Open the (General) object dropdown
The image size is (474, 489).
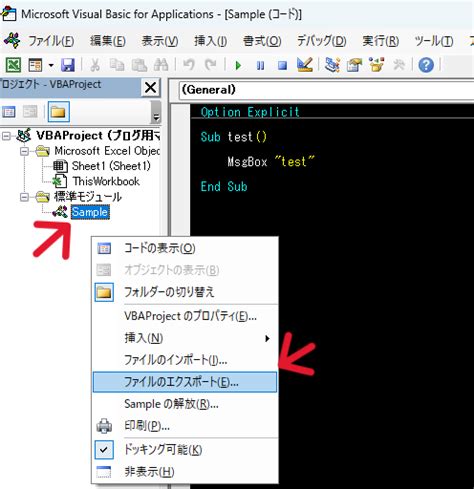tap(326, 90)
